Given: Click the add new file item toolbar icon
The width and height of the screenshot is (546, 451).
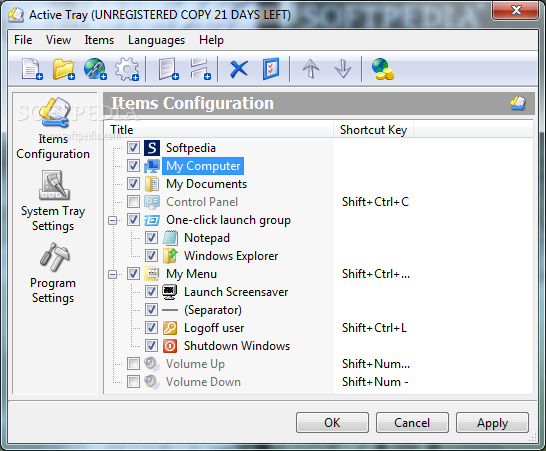Looking at the screenshot, I should (x=32, y=69).
